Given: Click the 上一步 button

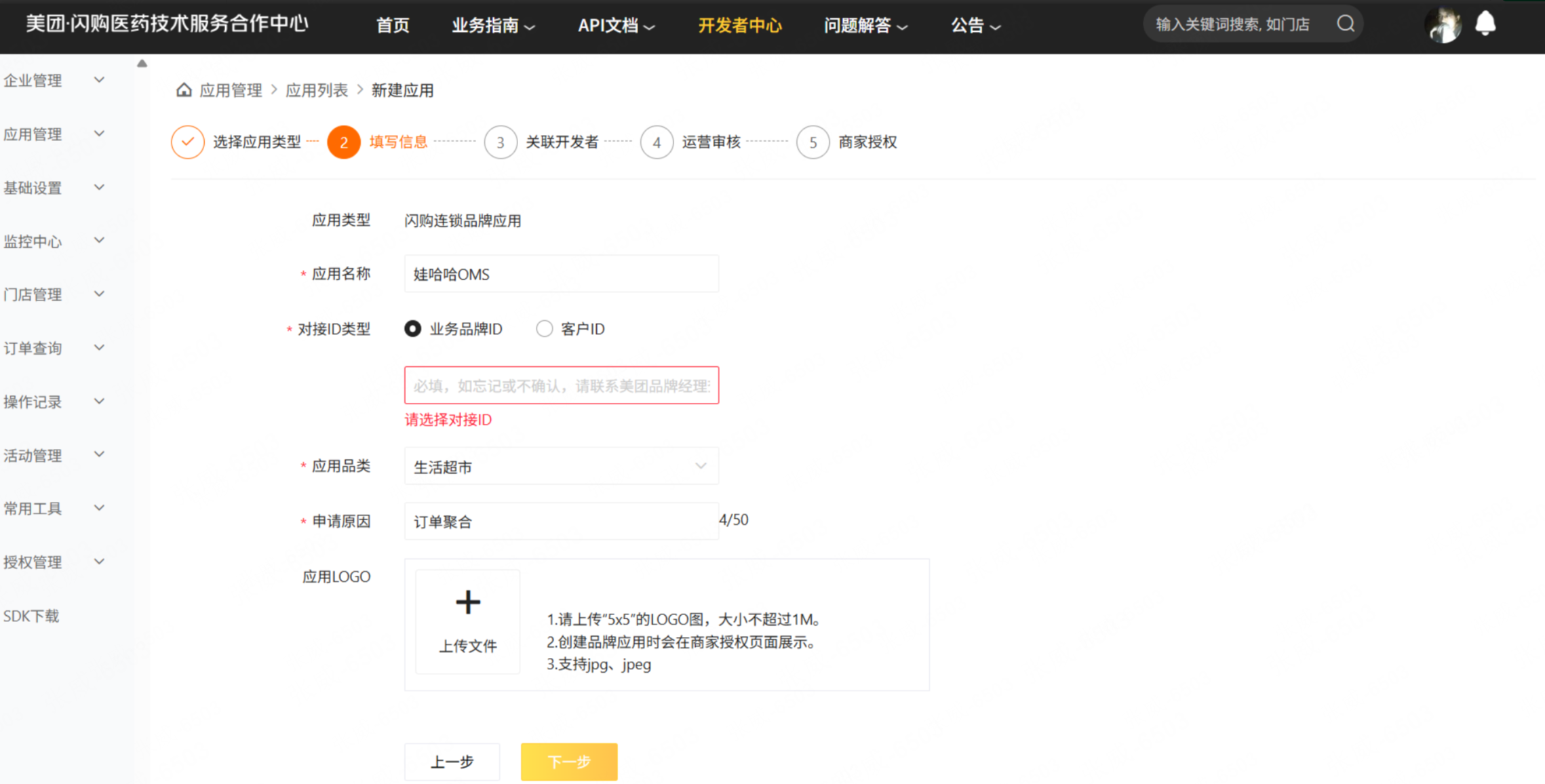Looking at the screenshot, I should point(452,762).
